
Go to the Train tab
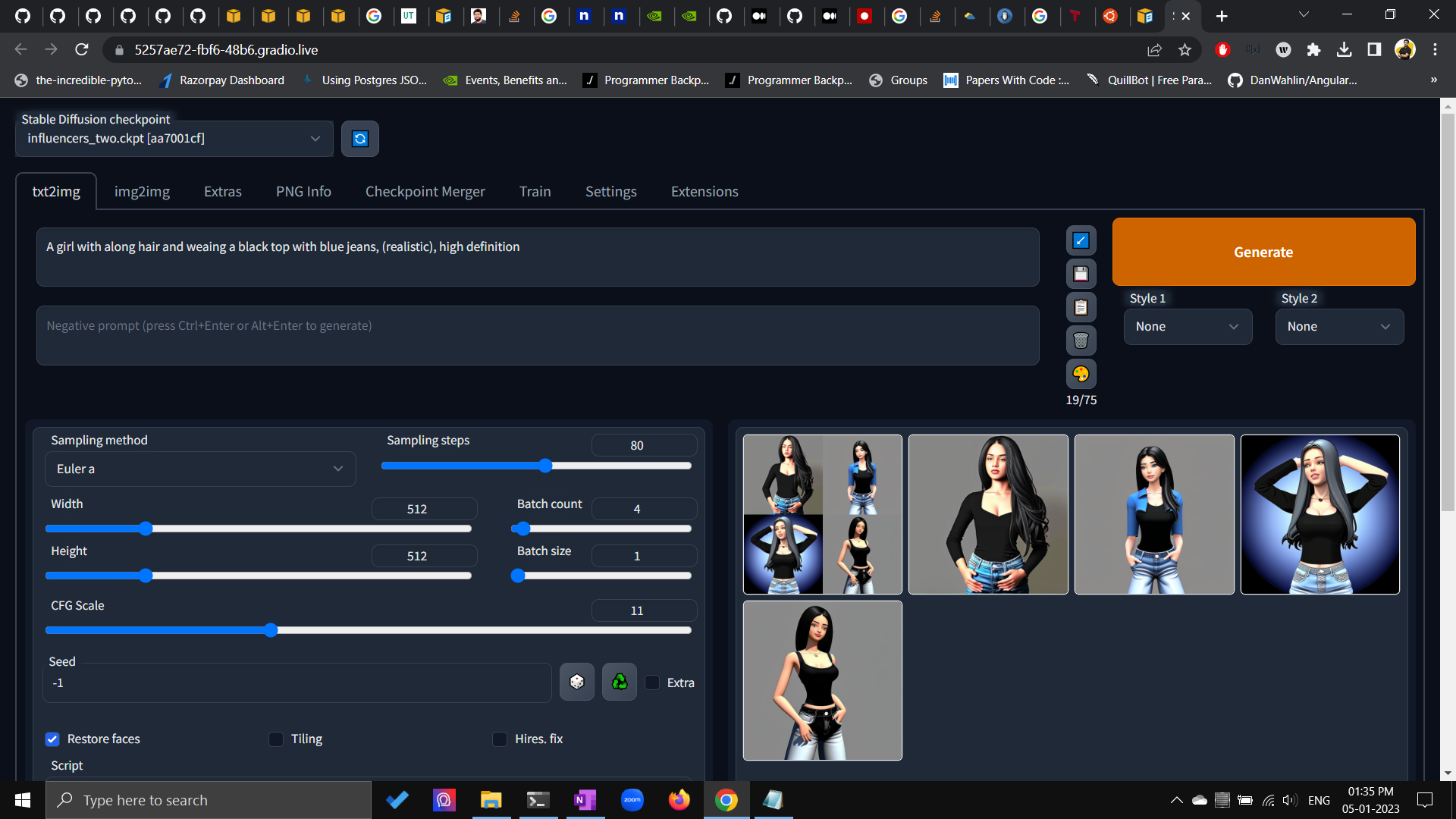point(535,192)
